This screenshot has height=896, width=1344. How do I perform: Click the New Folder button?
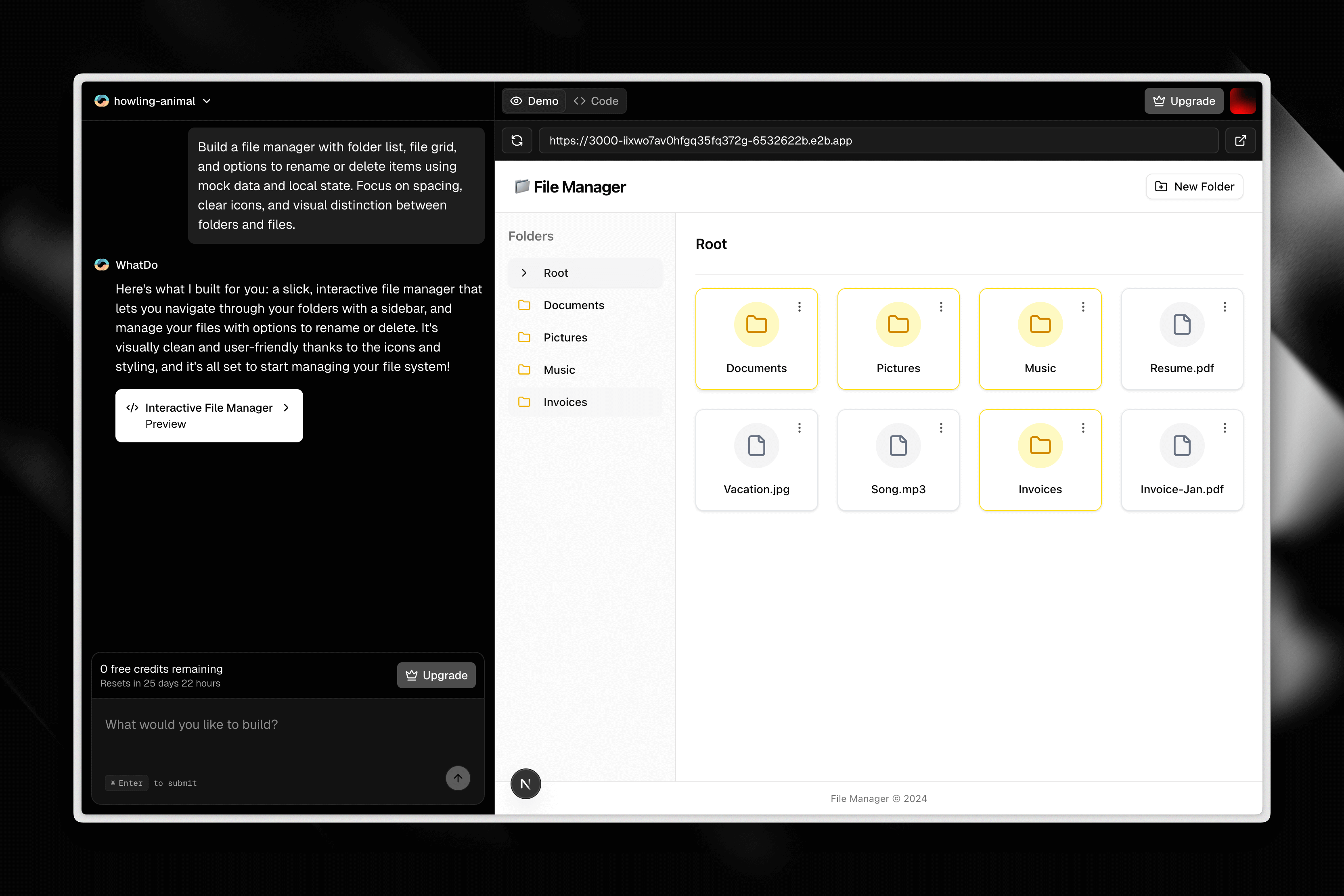pyautogui.click(x=1194, y=186)
